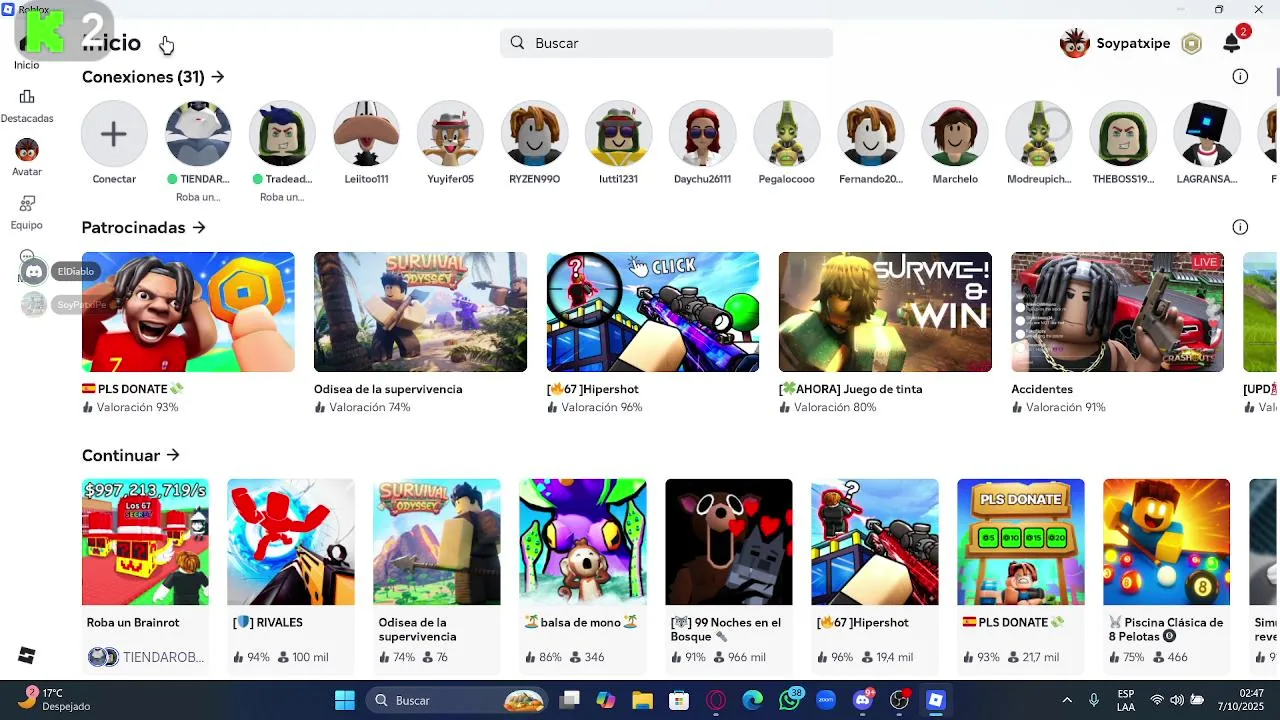Image resolution: width=1280 pixels, height=720 pixels.
Task: Open Pegalocooo connection avatar
Action: coord(786,133)
